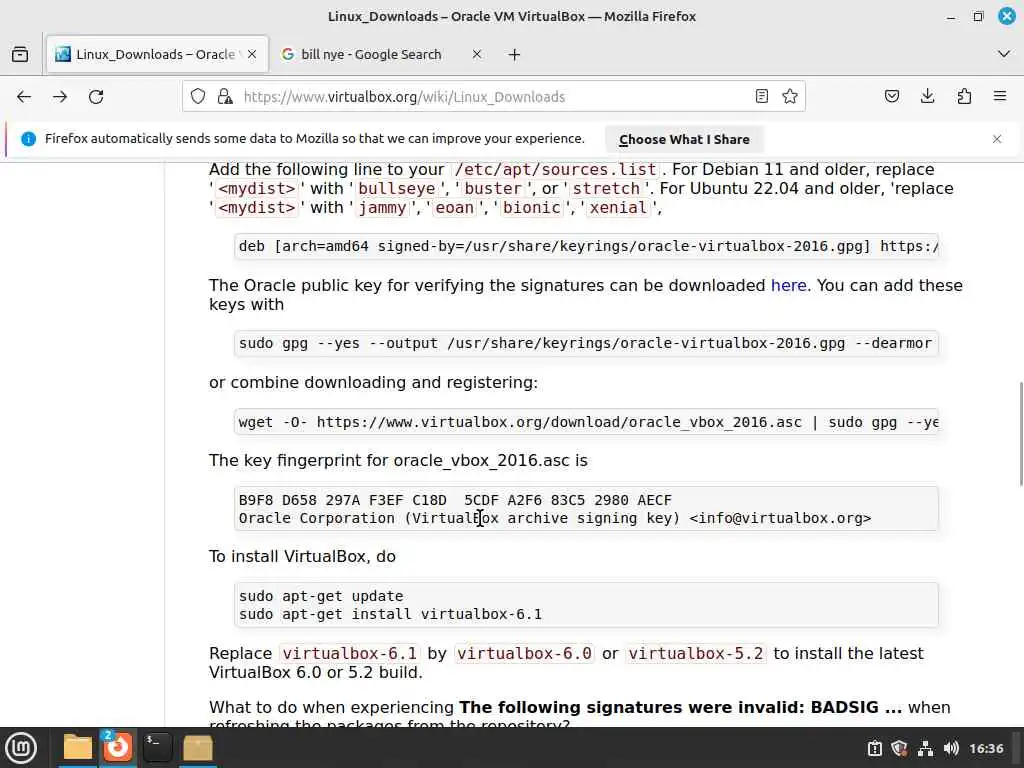The image size is (1024, 768).
Task: Expand the list all tabs chevron
Action: 1004,54
